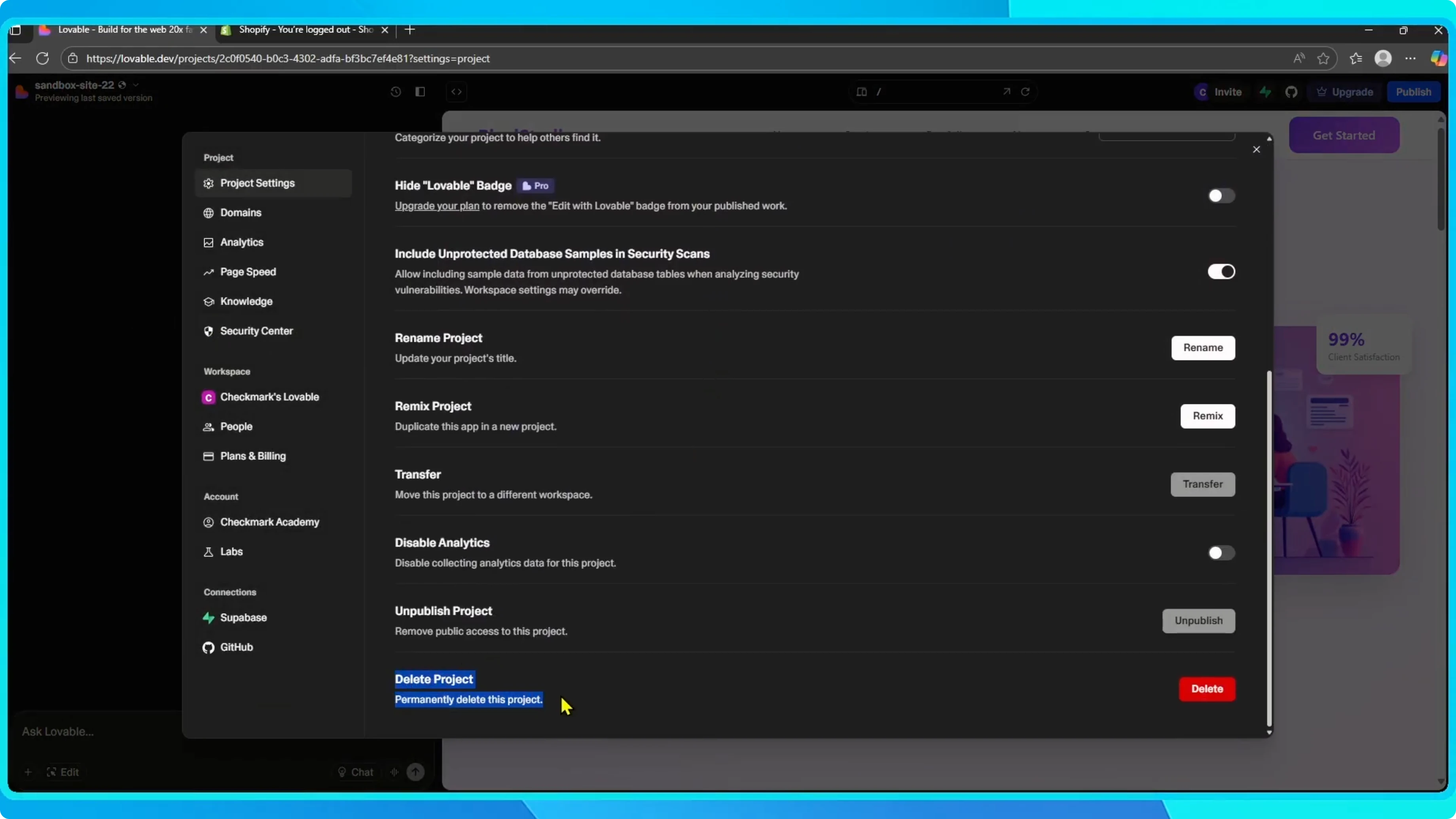Open code view brackets icon

[x=457, y=91]
